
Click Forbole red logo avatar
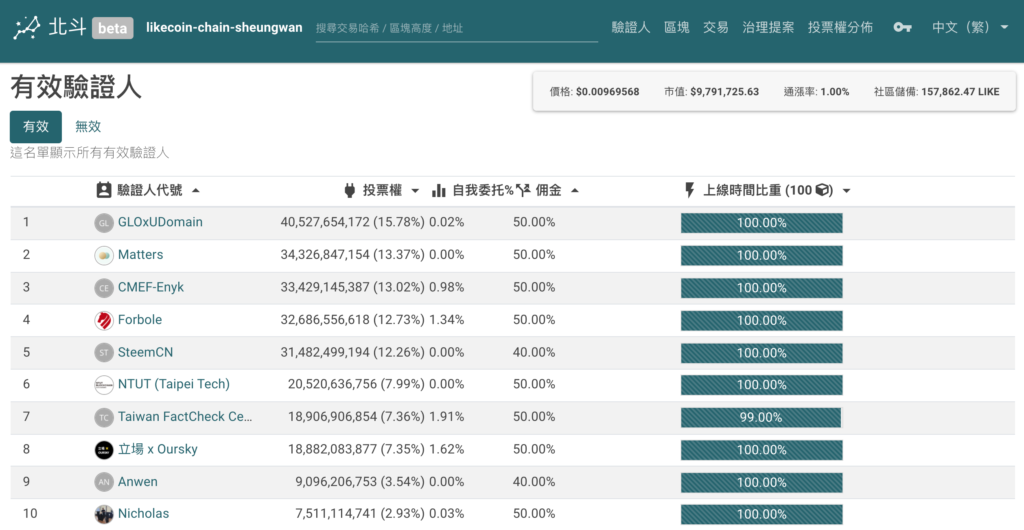pos(104,320)
